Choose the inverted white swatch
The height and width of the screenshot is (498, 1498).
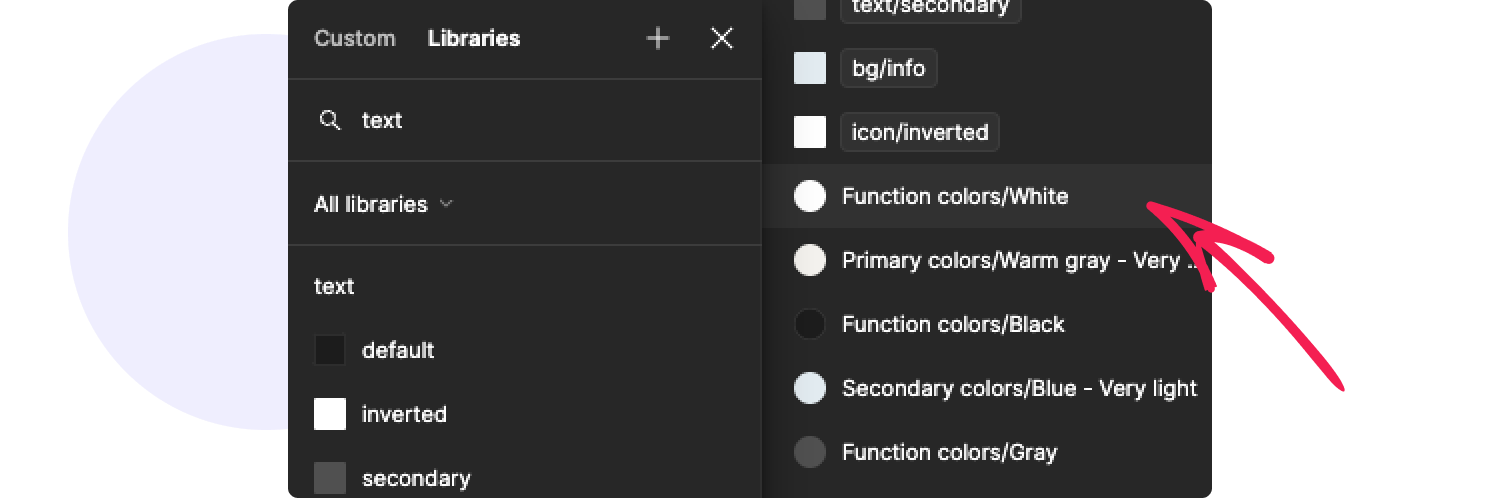pos(330,414)
